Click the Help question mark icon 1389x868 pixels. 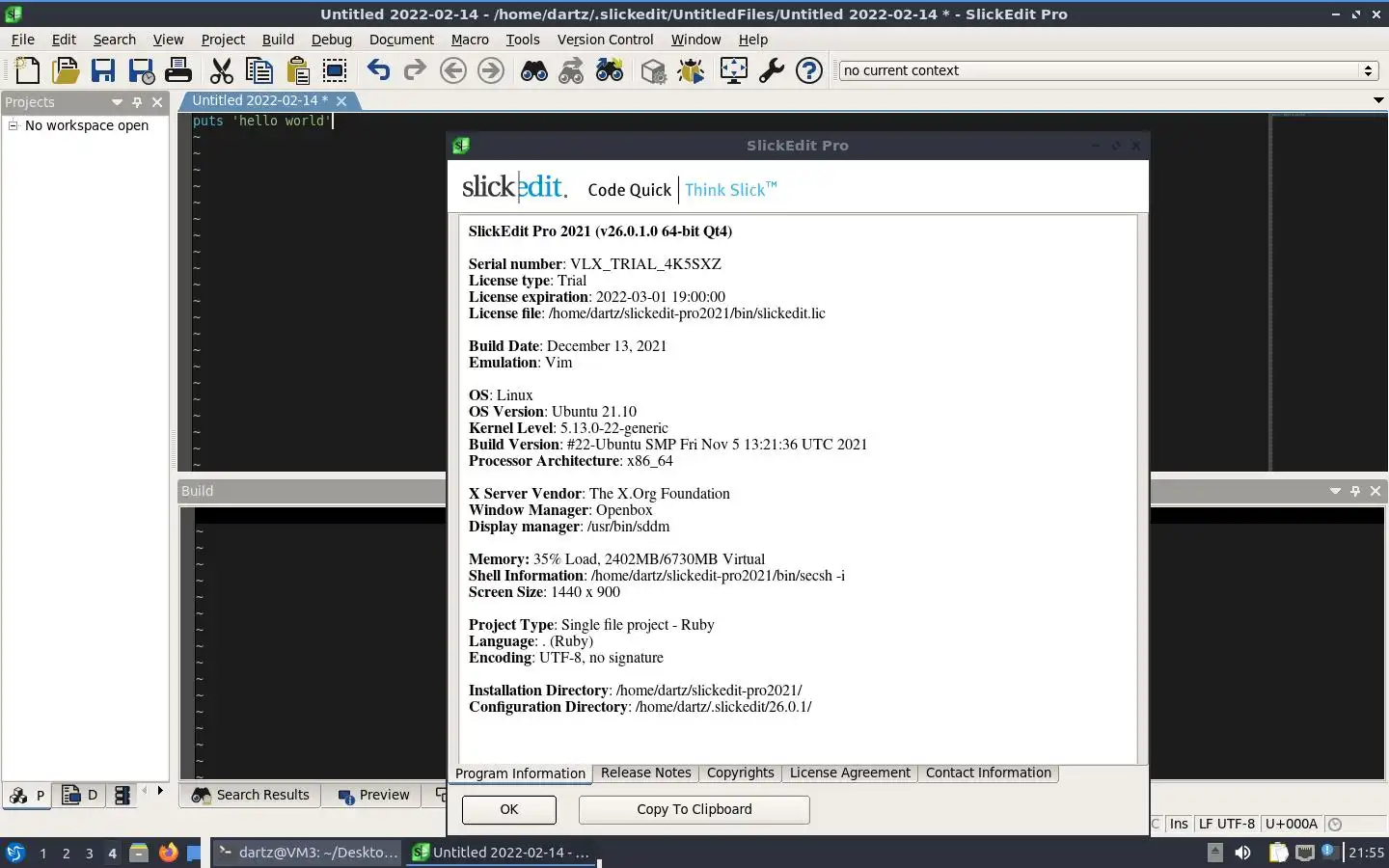point(809,70)
